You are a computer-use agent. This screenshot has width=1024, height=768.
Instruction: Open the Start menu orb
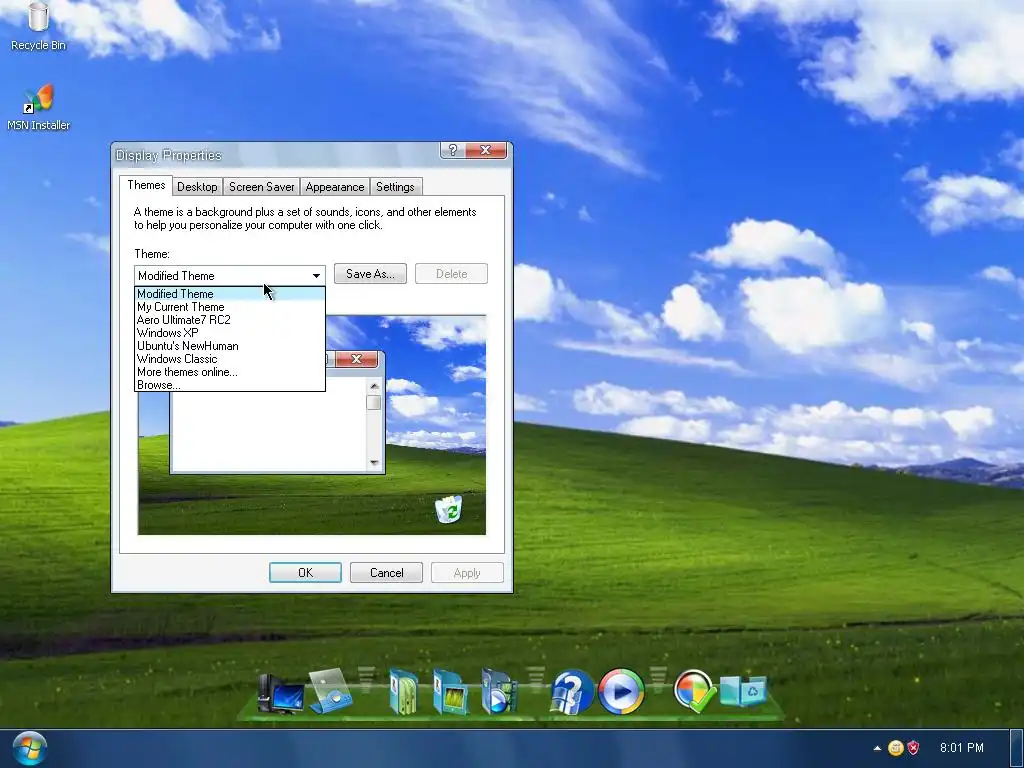(29, 748)
